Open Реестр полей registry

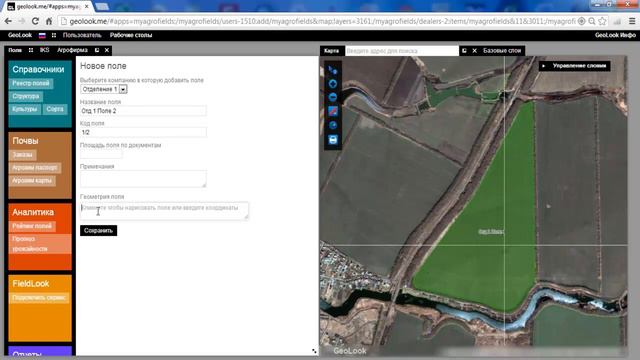coord(31,83)
